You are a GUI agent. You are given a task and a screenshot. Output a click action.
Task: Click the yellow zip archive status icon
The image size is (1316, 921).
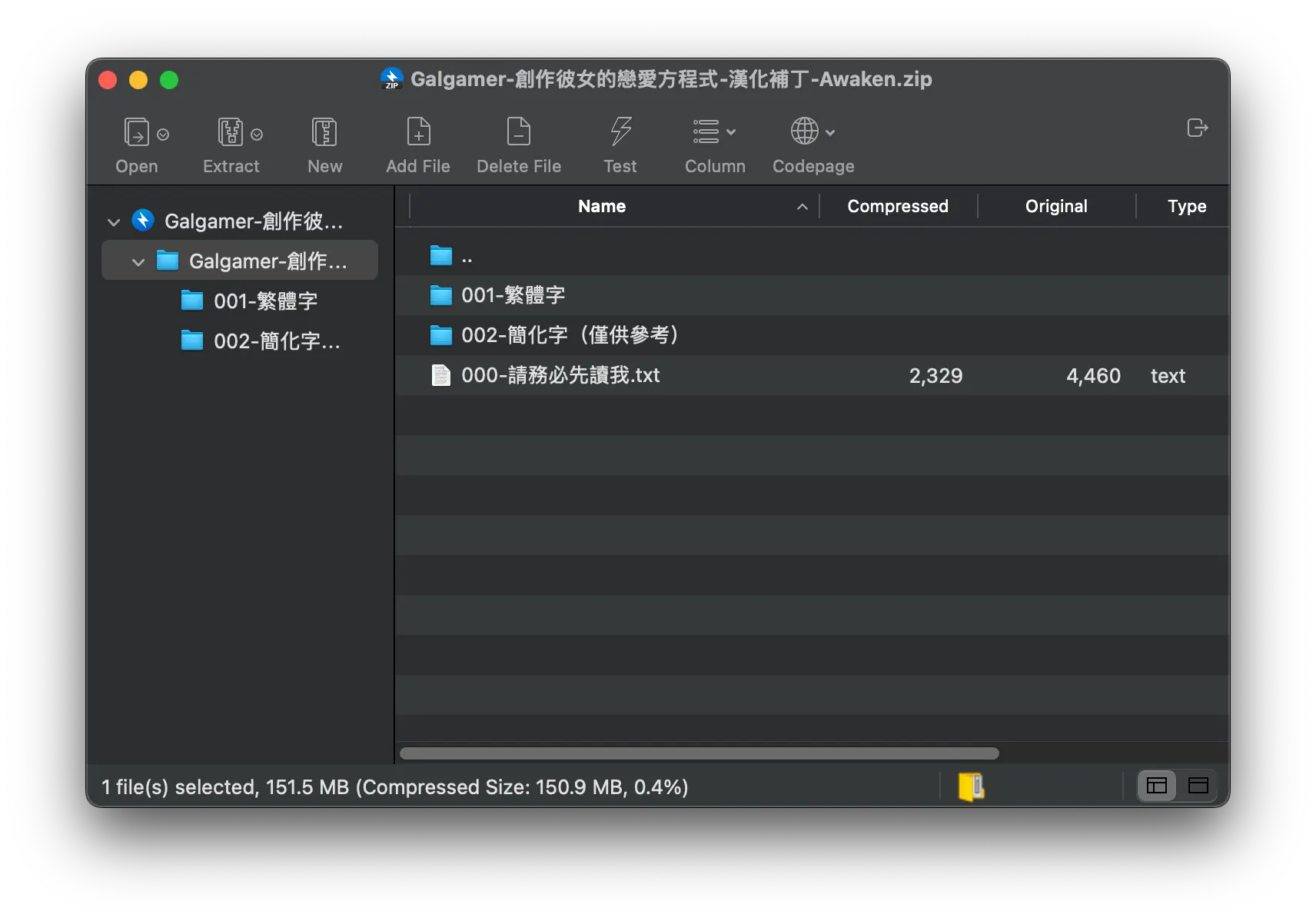971,786
